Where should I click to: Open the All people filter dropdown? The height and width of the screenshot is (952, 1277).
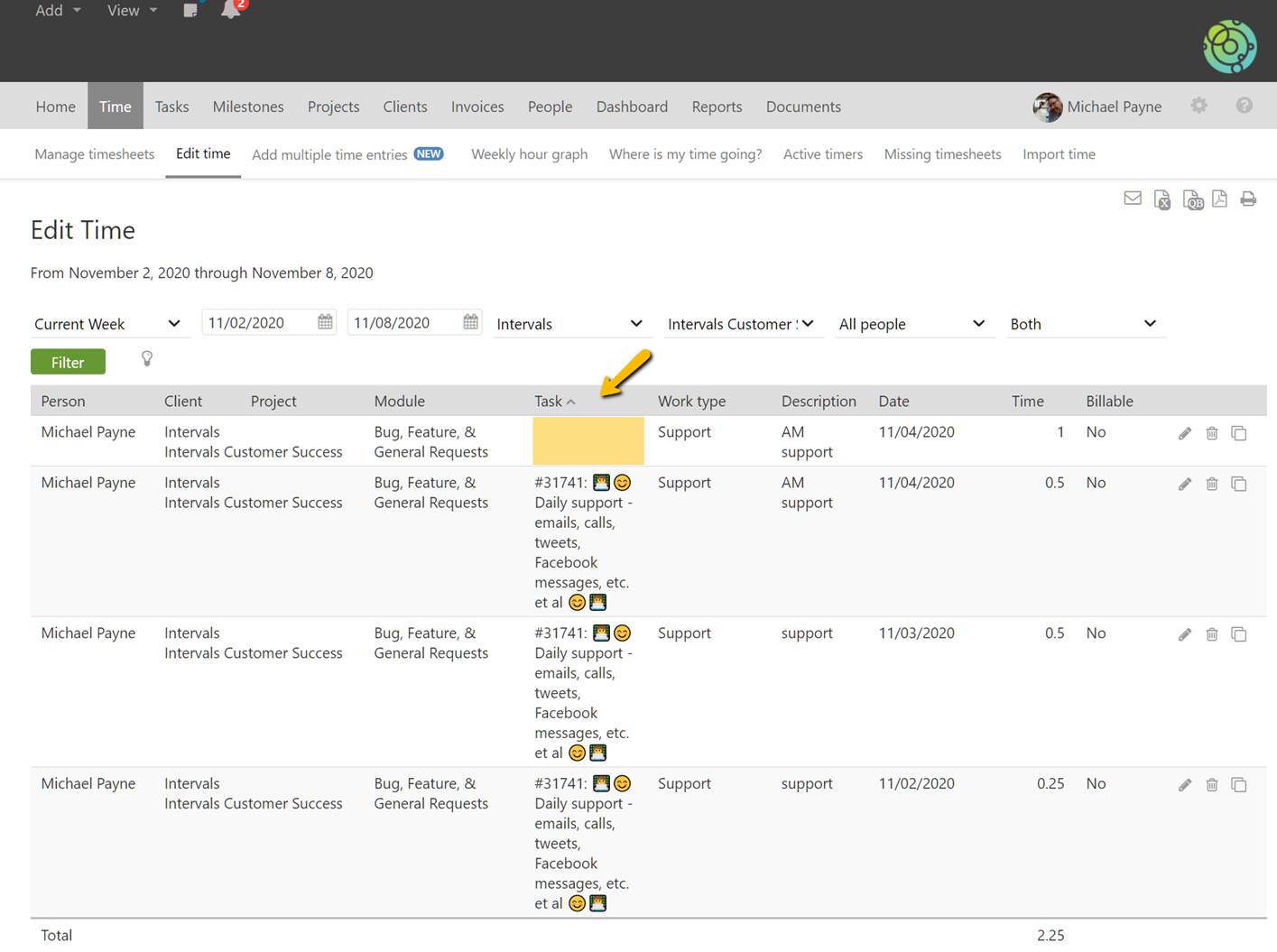(911, 324)
